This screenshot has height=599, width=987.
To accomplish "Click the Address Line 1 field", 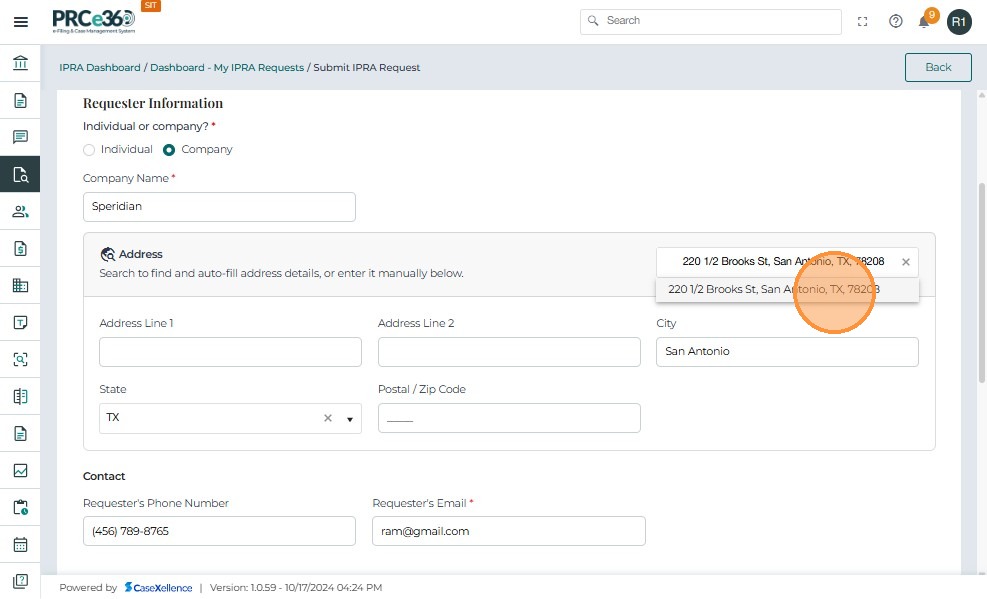I will point(230,352).
